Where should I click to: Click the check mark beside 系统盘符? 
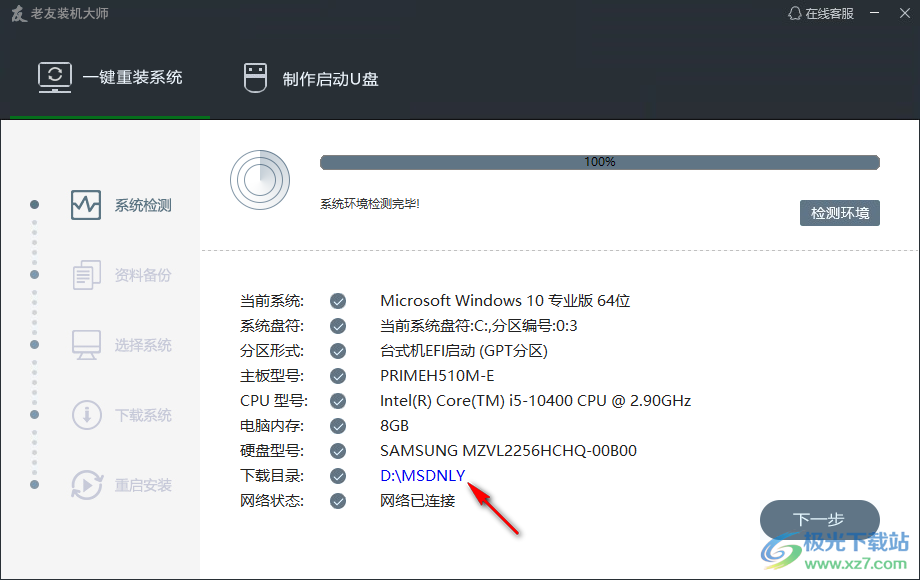point(338,326)
